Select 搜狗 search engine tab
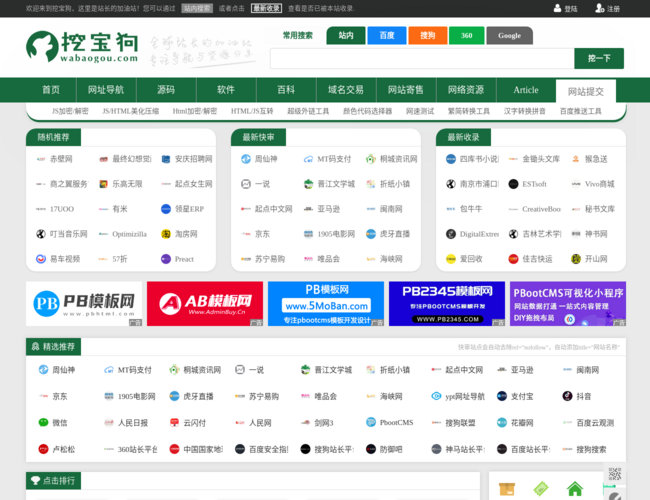 (427, 35)
